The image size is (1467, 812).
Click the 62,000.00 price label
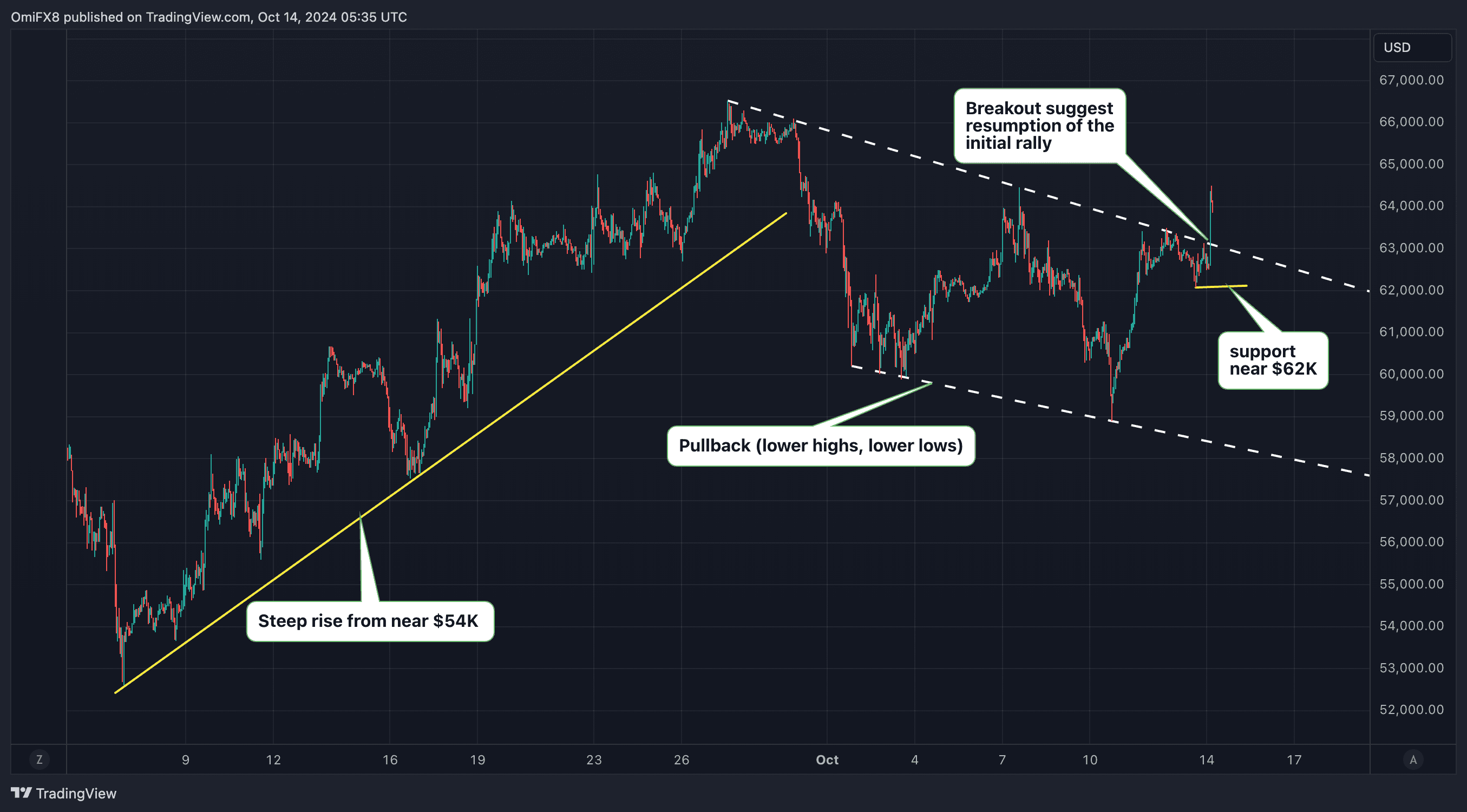(x=1412, y=290)
